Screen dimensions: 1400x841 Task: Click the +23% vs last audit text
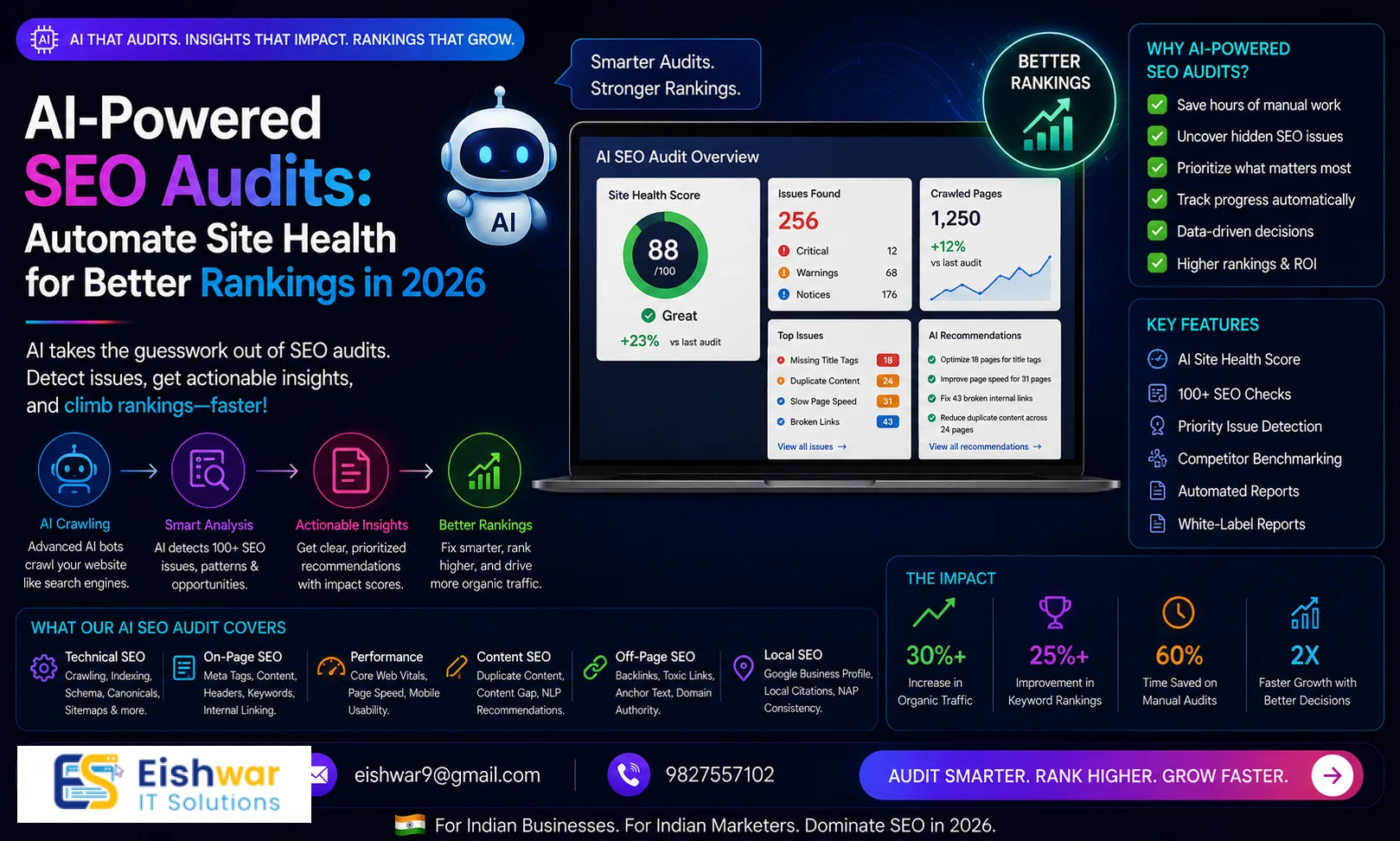point(670,341)
